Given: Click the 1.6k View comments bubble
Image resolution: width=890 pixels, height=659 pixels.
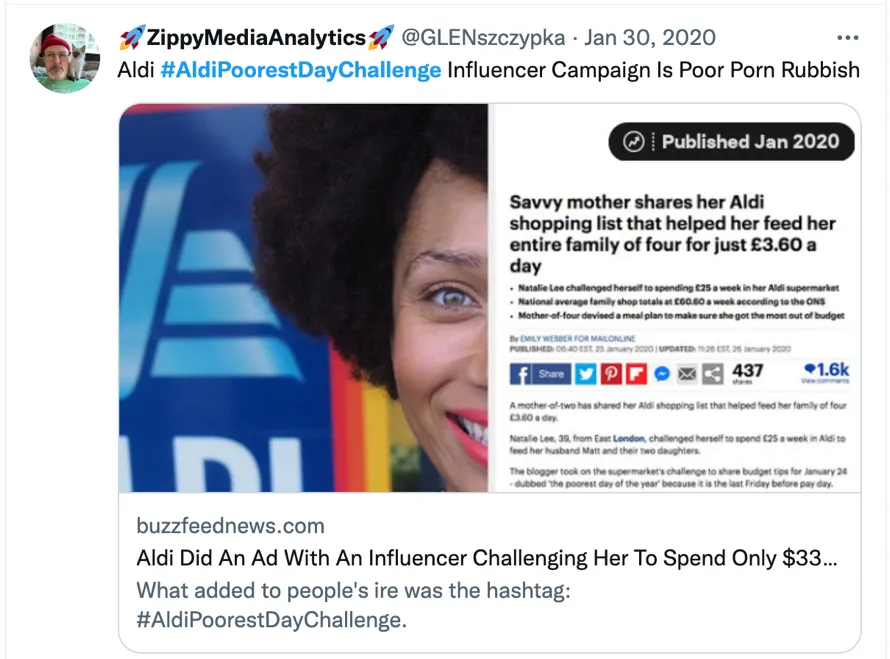Looking at the screenshot, I should coord(826,373).
